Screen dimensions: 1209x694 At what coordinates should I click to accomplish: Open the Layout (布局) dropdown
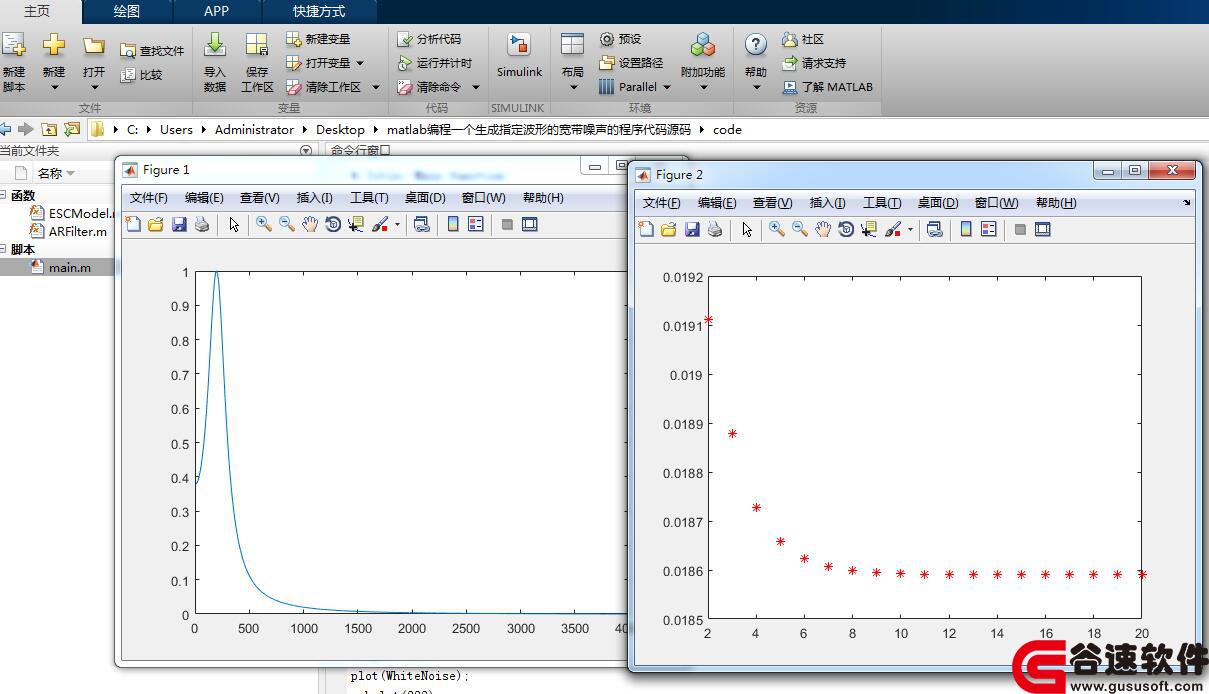point(572,62)
